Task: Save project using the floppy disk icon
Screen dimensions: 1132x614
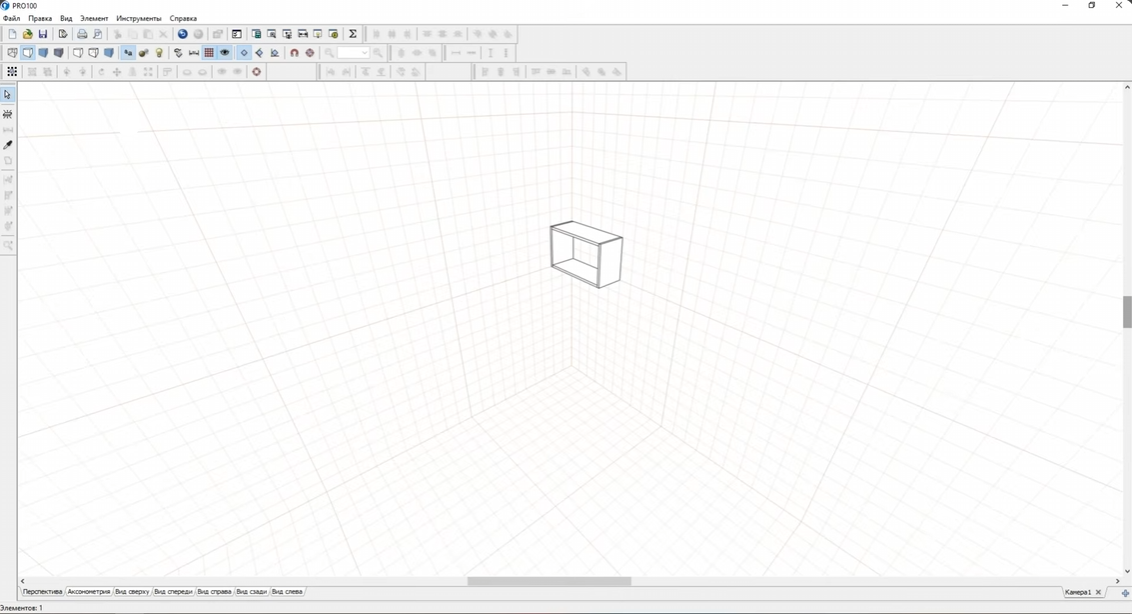Action: [x=43, y=34]
